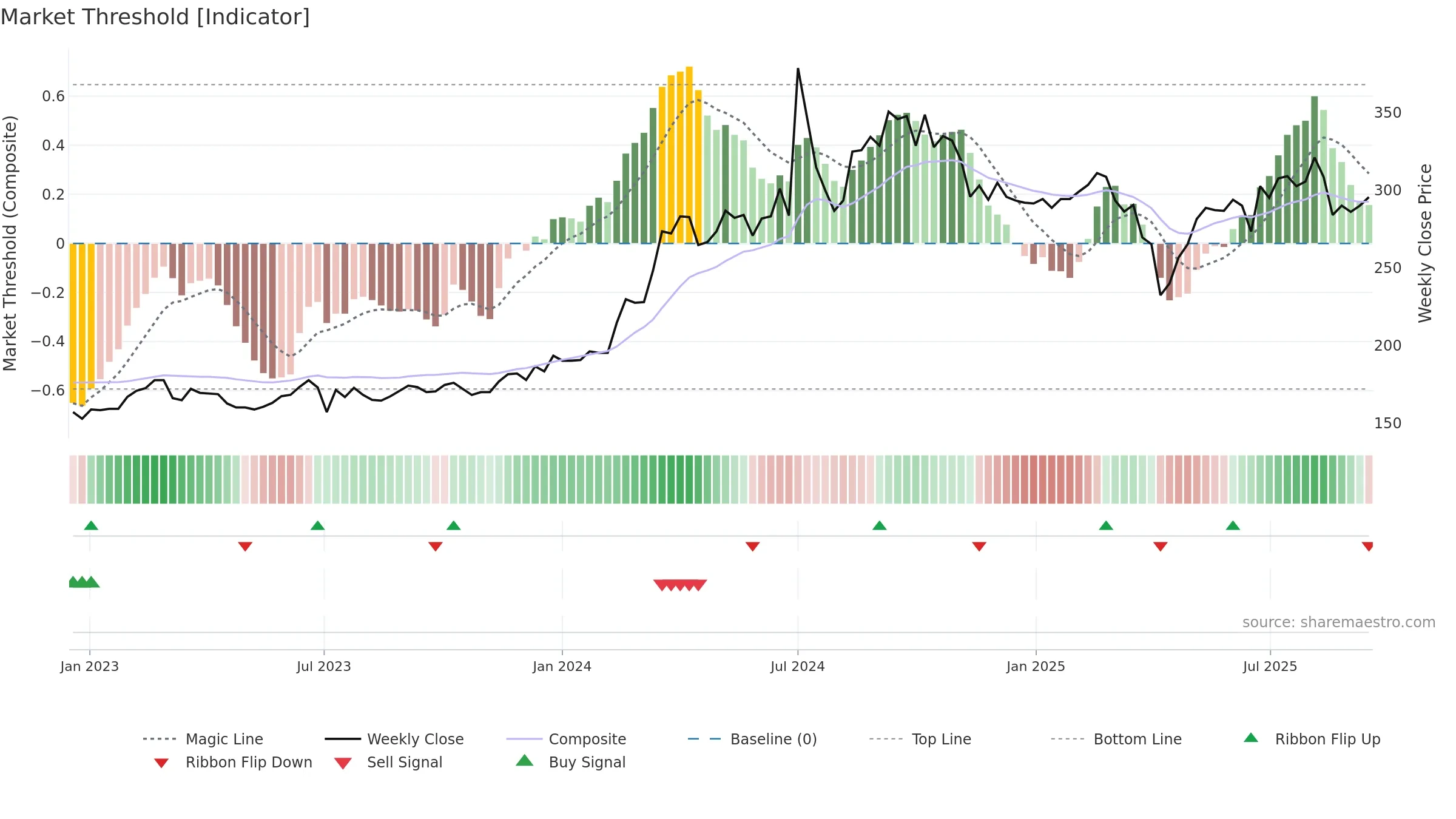Click the yellow negative bars at Jan 2023
1456x819 pixels.
[83, 324]
